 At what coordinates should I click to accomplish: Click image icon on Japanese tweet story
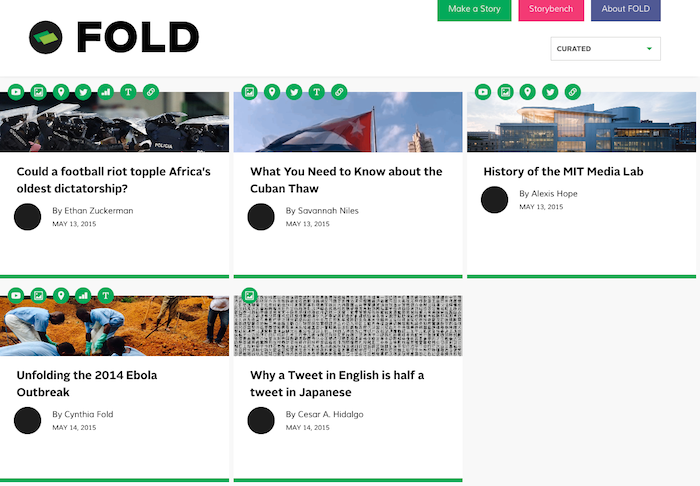tap(250, 295)
